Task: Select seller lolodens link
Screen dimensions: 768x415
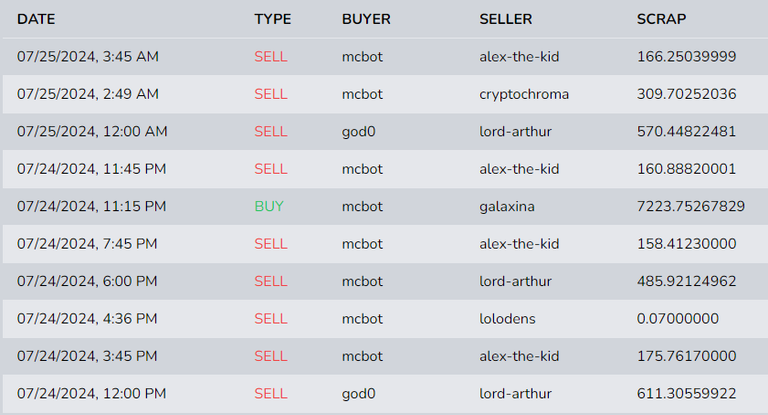Action: point(507,318)
